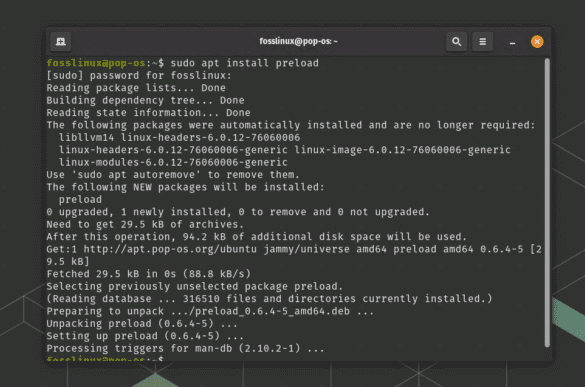585x387 pixels.
Task: Click 'Selecting previously unselected package preload.'
Action: (x=194, y=286)
